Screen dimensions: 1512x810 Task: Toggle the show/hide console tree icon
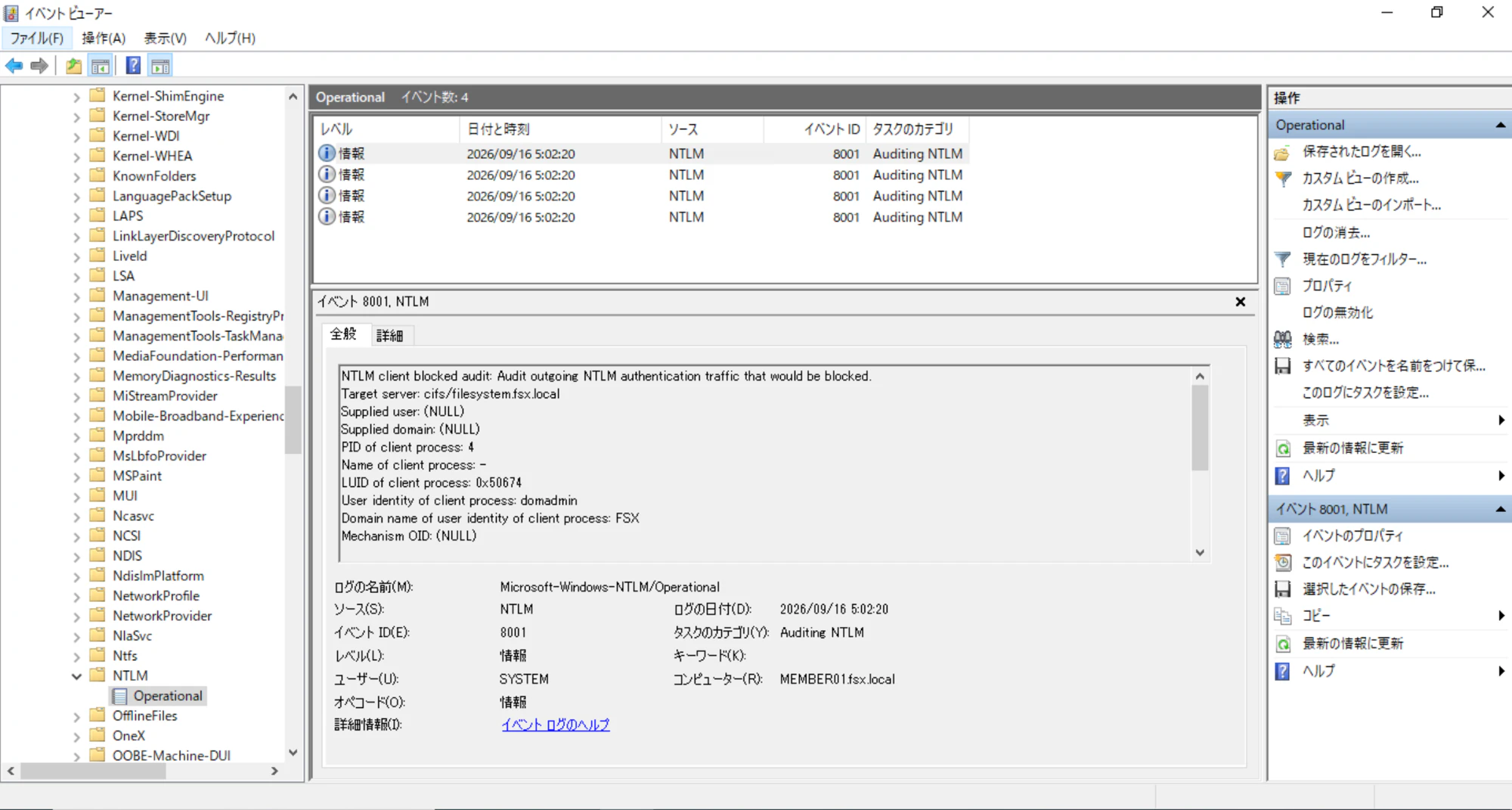[100, 66]
